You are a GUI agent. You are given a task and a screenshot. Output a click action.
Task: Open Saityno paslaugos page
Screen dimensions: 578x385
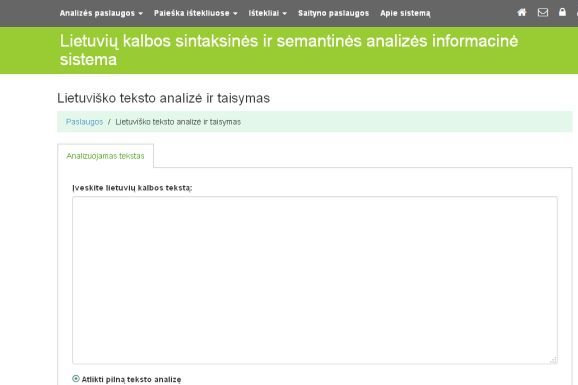point(333,13)
